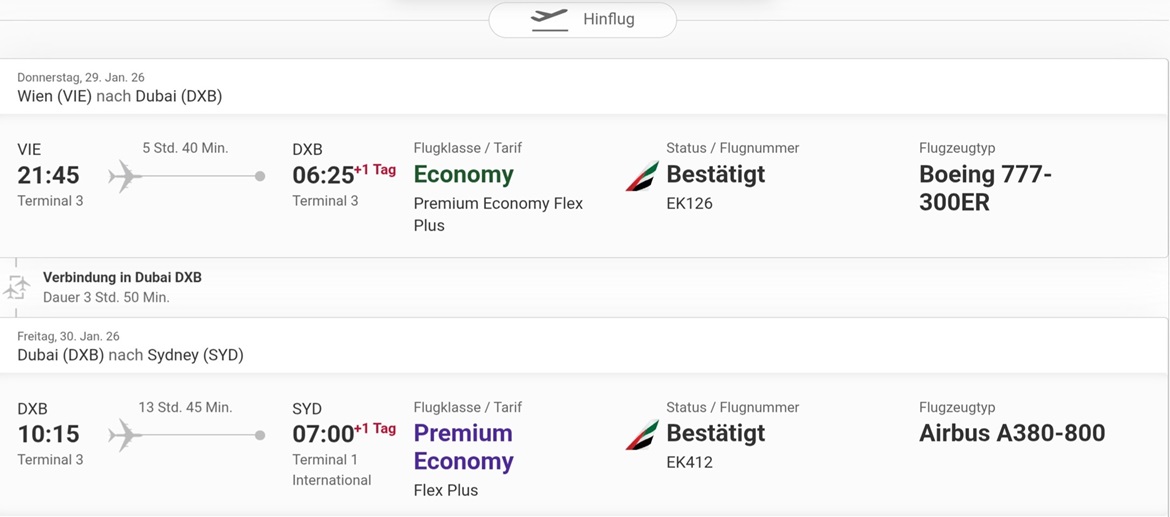The image size is (1170, 517).
Task: Click arrival dot on the 13 Std. 45 Min. line
Action: [x=260, y=435]
